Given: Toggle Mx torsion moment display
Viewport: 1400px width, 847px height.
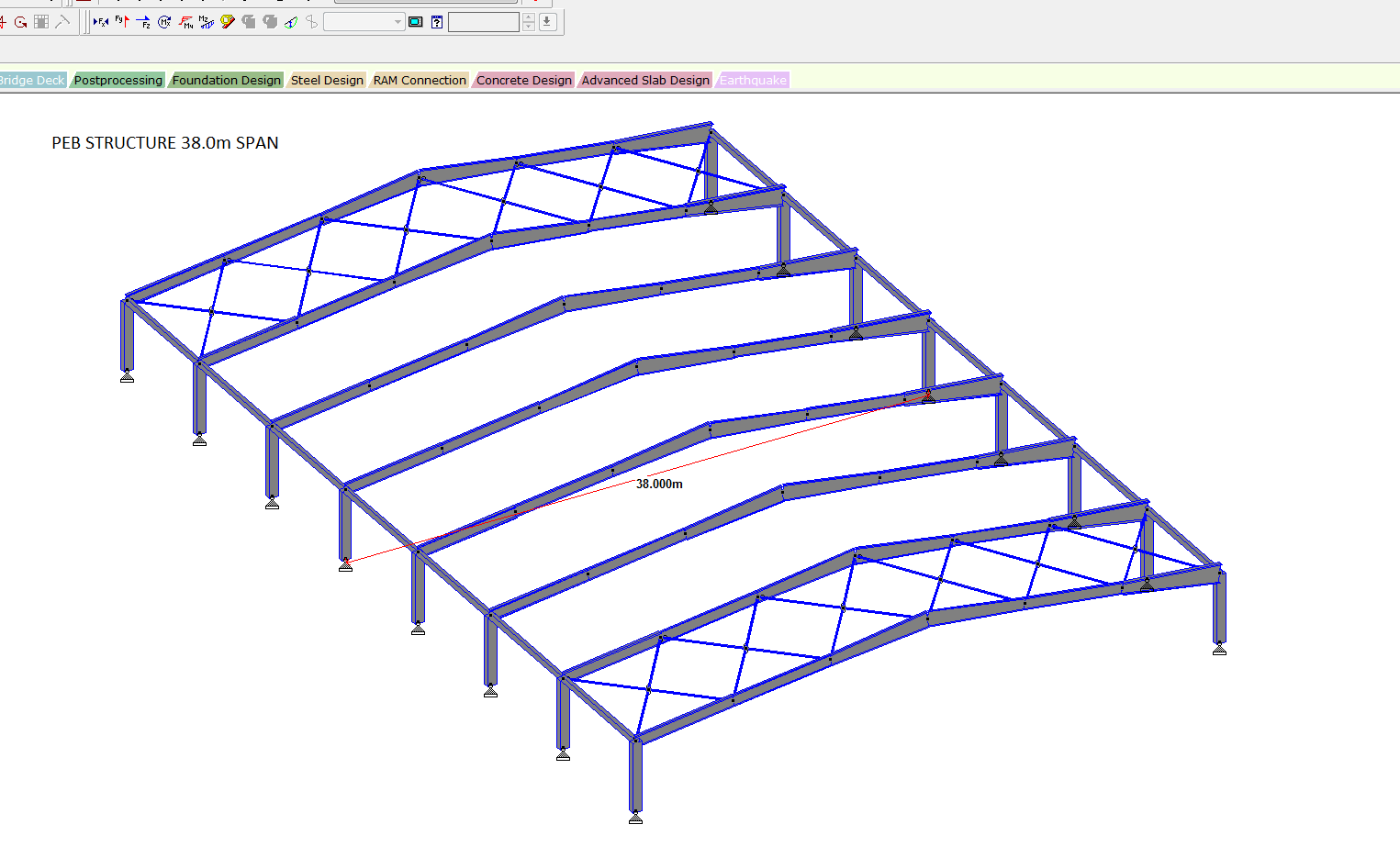Looking at the screenshot, I should [x=164, y=22].
